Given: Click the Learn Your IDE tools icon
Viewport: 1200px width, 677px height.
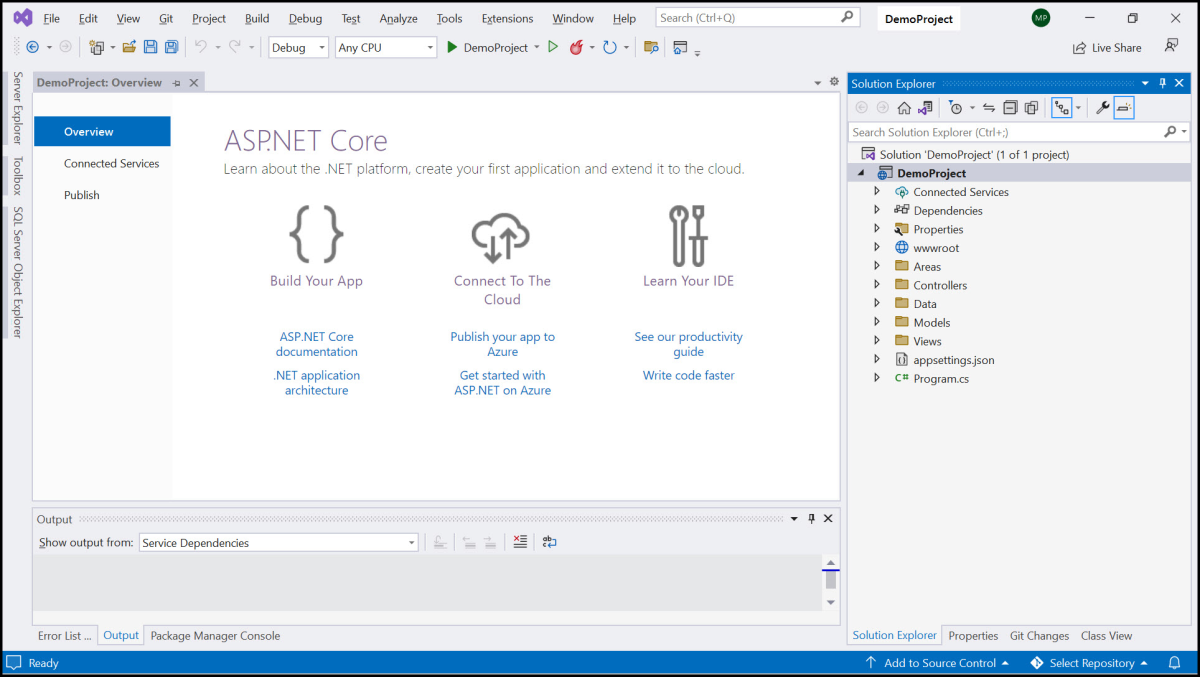Looking at the screenshot, I should (688, 235).
